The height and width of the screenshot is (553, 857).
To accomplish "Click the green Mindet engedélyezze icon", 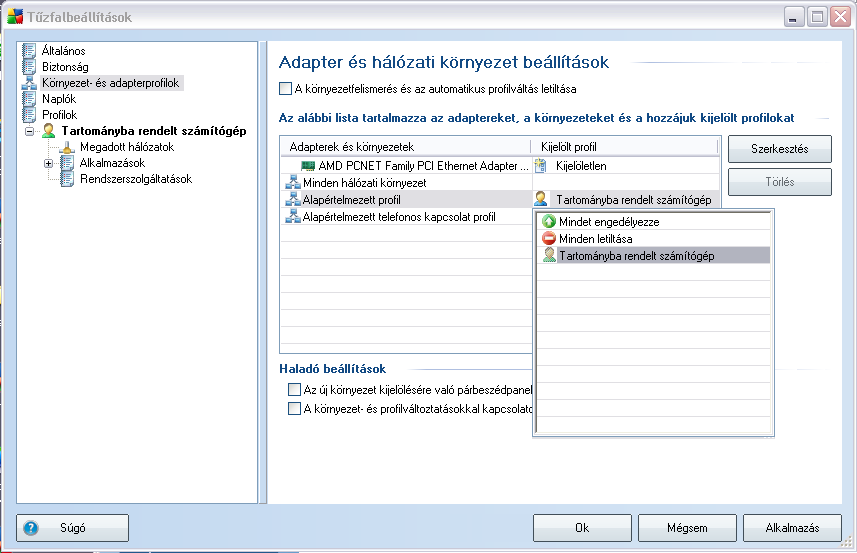I will tap(549, 221).
